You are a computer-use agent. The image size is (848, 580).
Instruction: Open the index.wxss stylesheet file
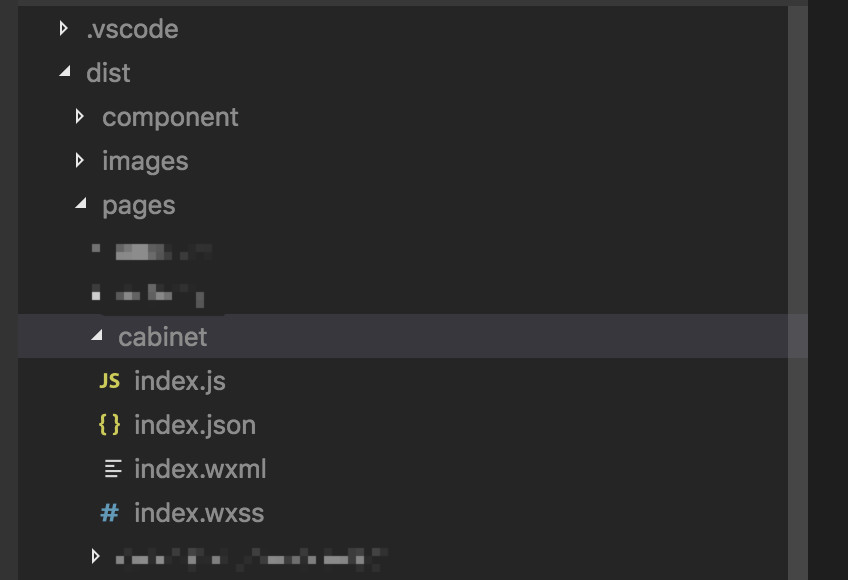point(199,512)
